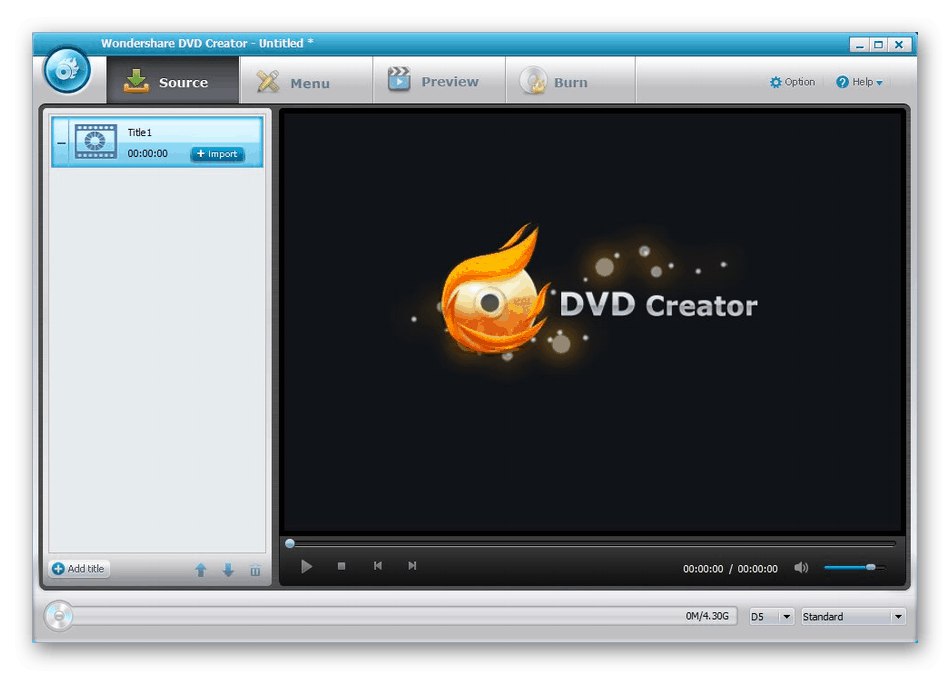The width and height of the screenshot is (950, 675).
Task: Switch to the Source tab
Action: pos(173,81)
